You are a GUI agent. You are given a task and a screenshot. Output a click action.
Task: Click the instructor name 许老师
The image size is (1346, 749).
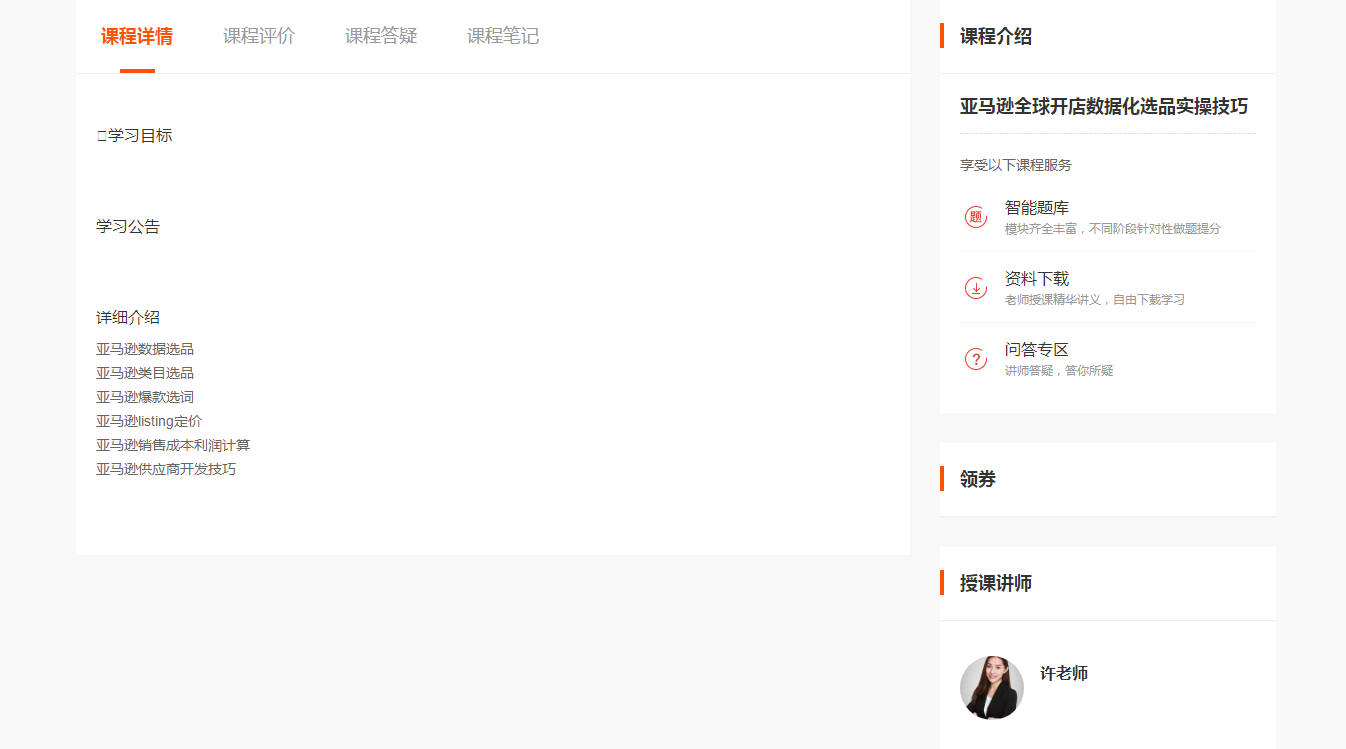1064,674
